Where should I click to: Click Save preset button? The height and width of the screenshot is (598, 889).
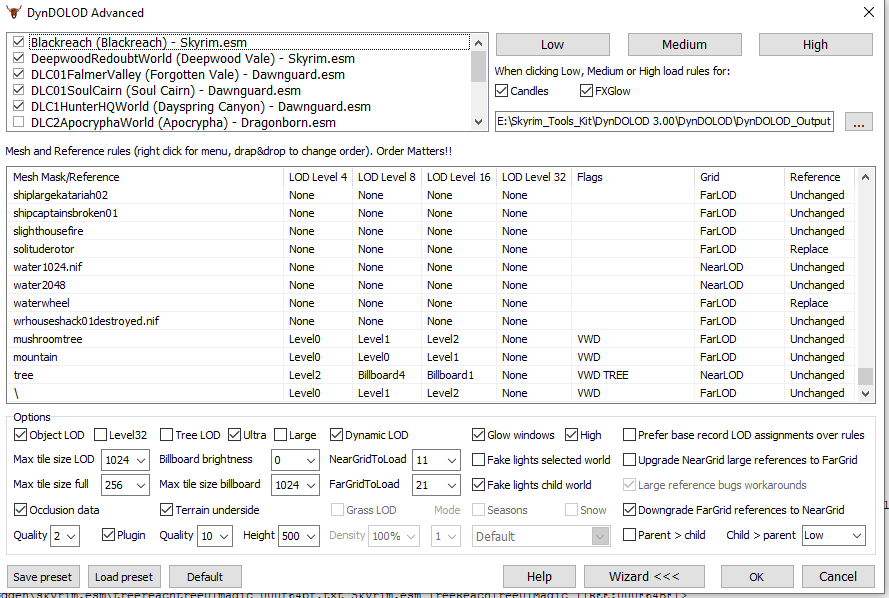point(43,576)
